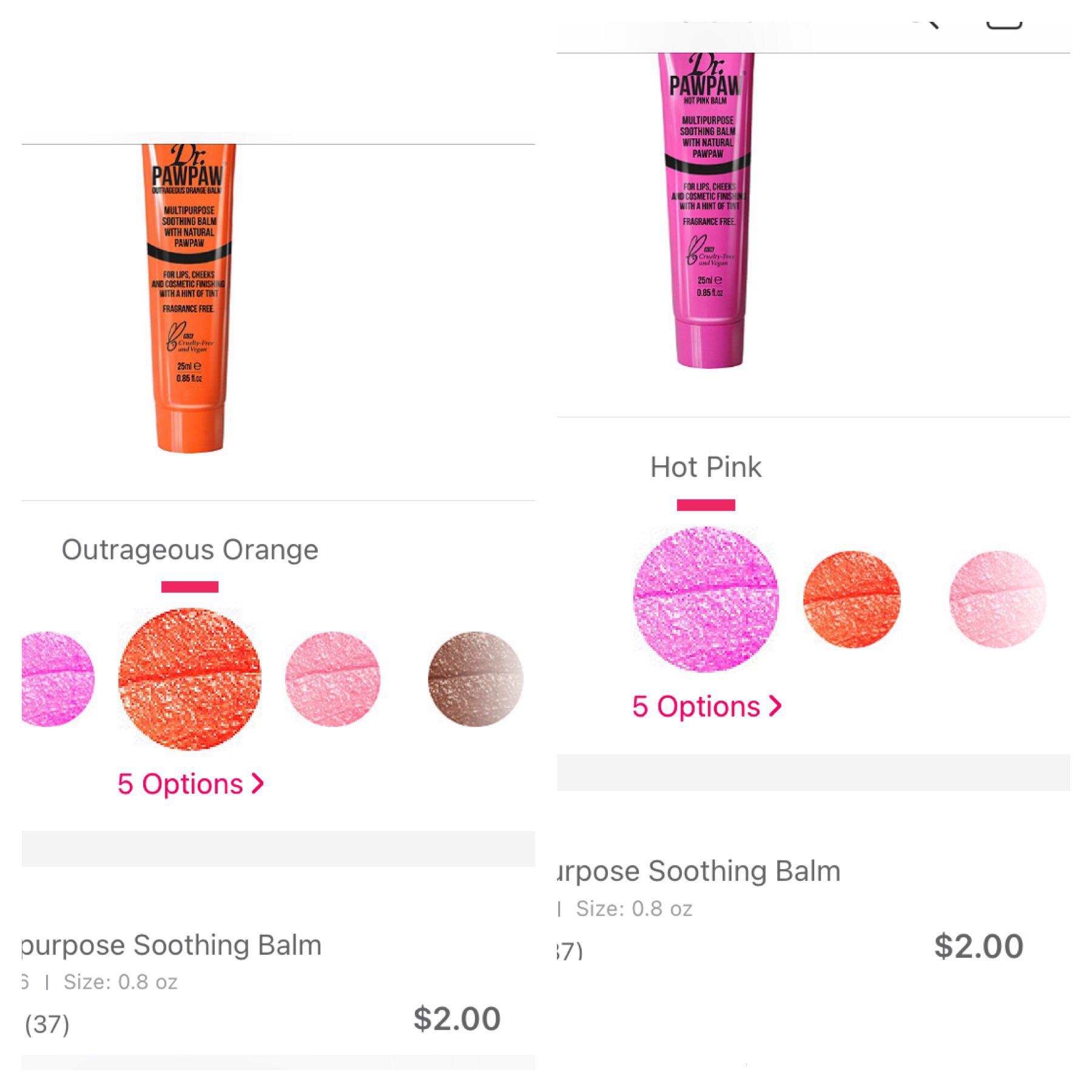The height and width of the screenshot is (1092, 1092).
Task: Click the Hot Pink shade name label
Action: [706, 467]
